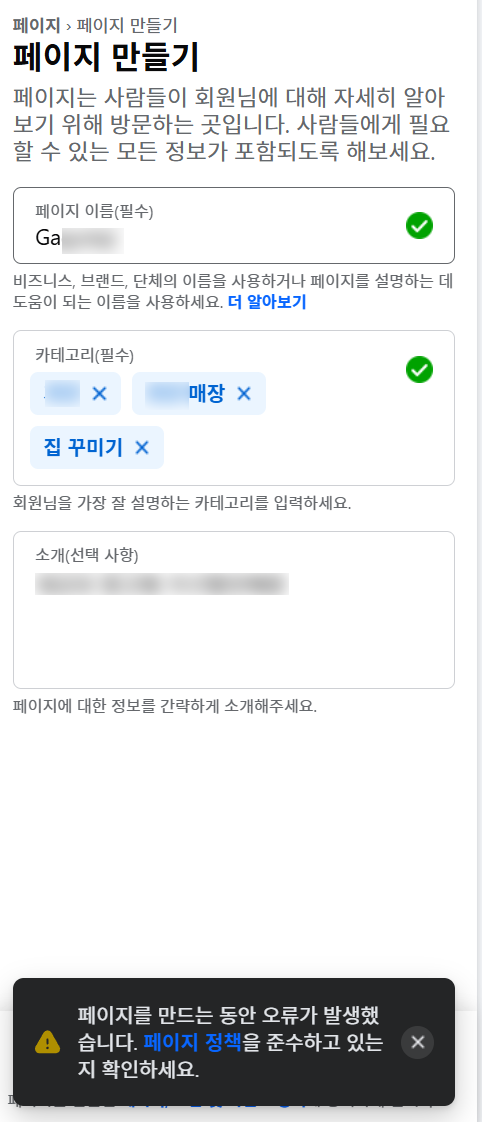Image resolution: width=482 pixels, height=1122 pixels.
Task: Remove the 집 꾸미기 category chip
Action: [x=142, y=448]
